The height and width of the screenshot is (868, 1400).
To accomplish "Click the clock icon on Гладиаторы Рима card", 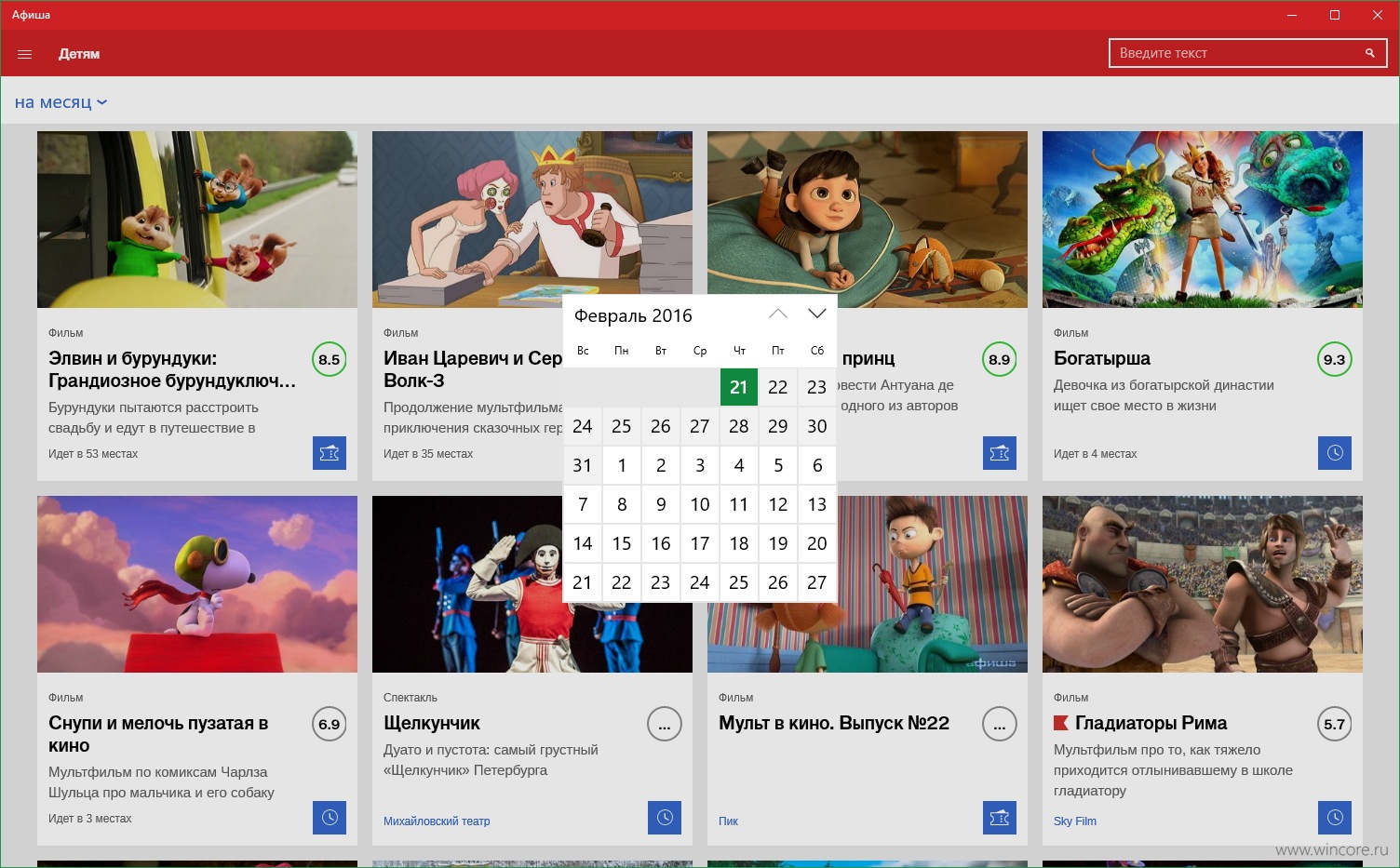I will pos(1335,818).
